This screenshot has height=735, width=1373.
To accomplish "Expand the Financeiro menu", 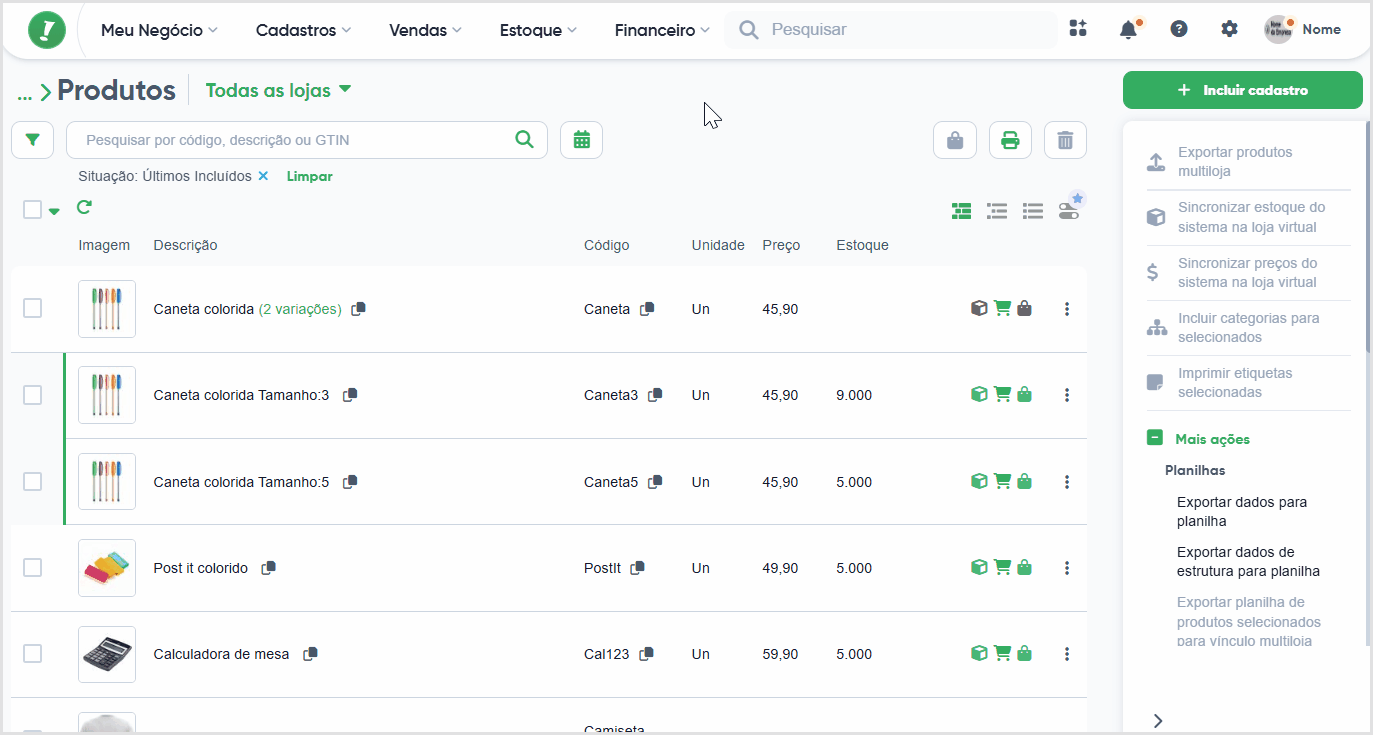I will tap(662, 30).
